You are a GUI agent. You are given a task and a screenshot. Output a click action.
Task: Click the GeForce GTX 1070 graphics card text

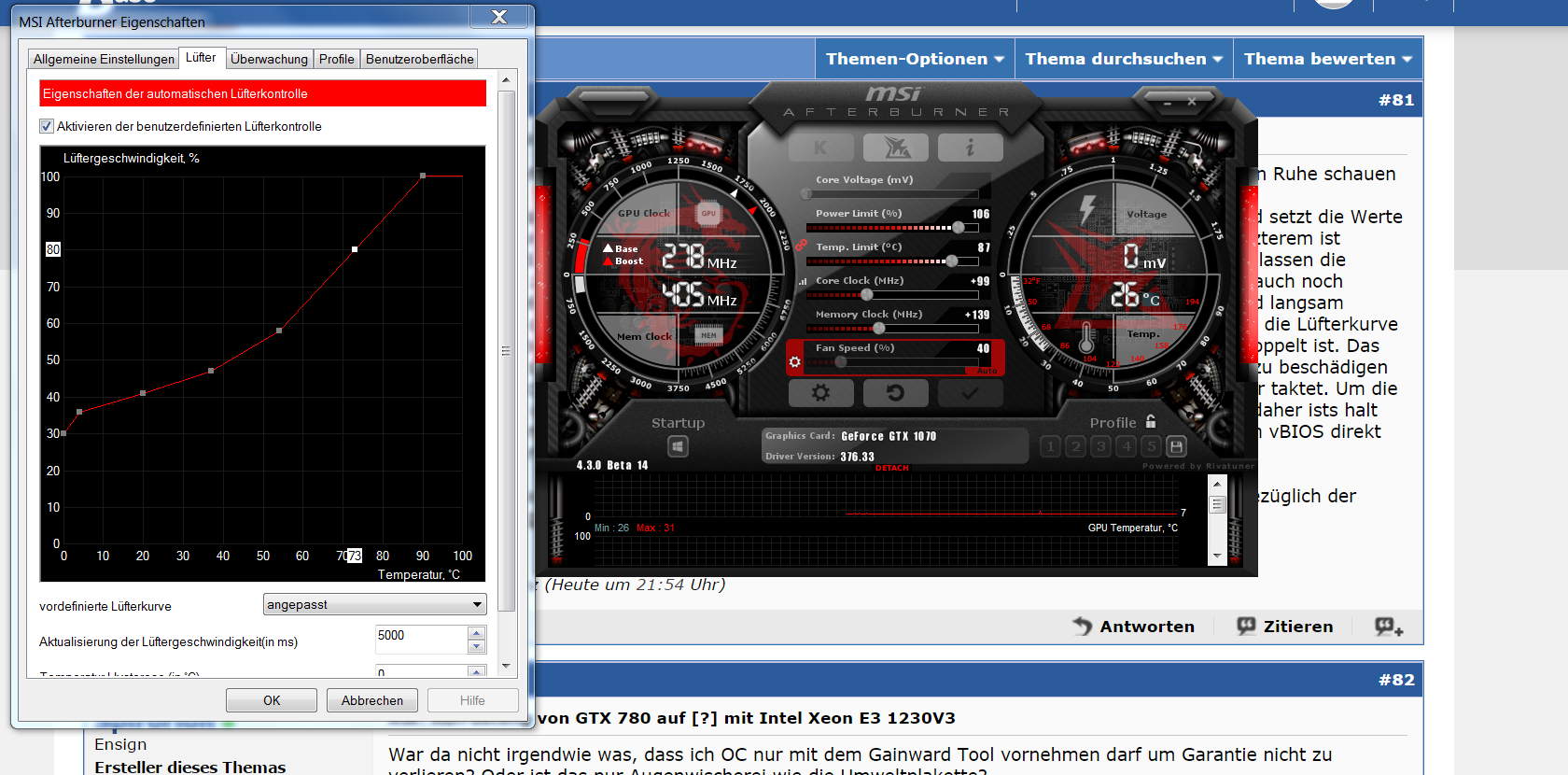coord(889,436)
